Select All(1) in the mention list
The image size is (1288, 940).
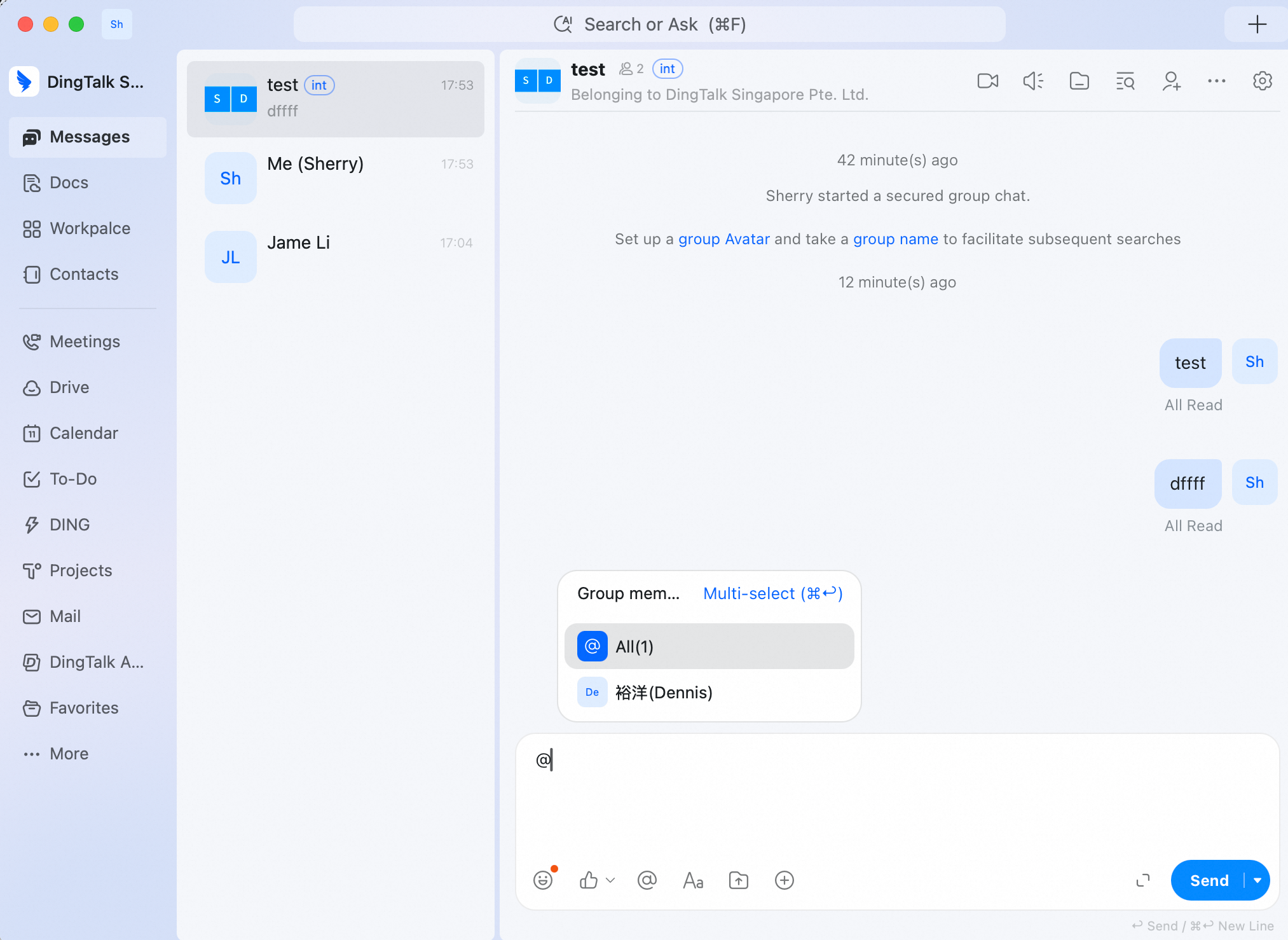tap(709, 646)
